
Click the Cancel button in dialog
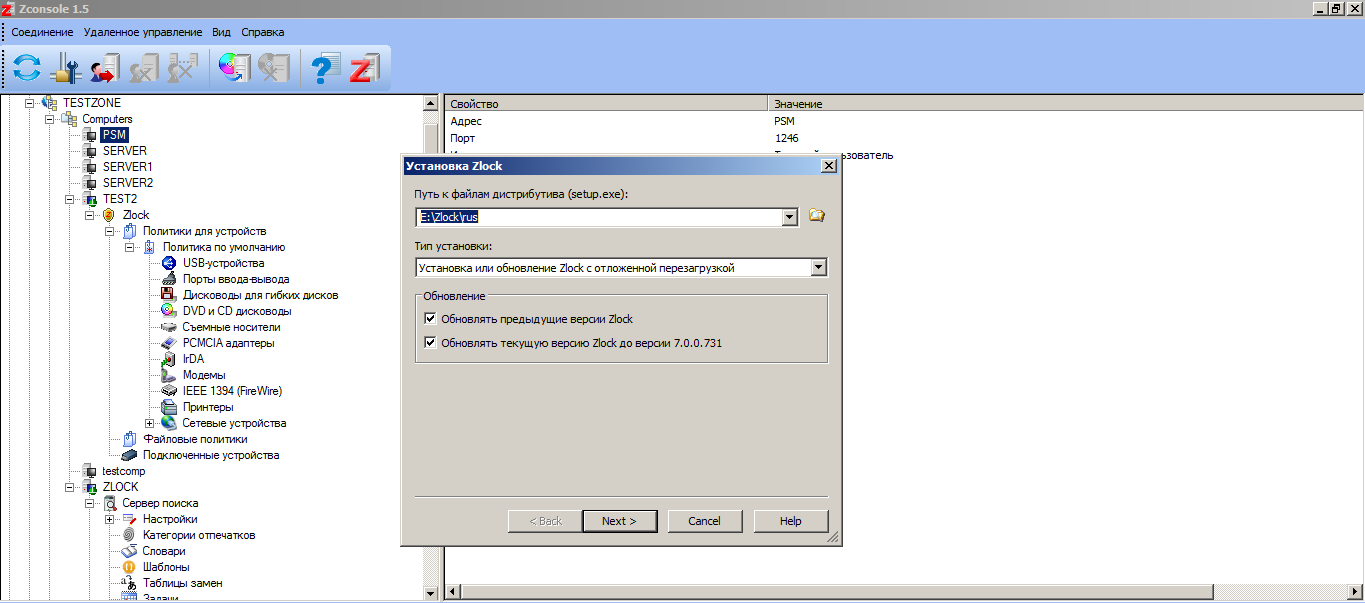coord(704,521)
